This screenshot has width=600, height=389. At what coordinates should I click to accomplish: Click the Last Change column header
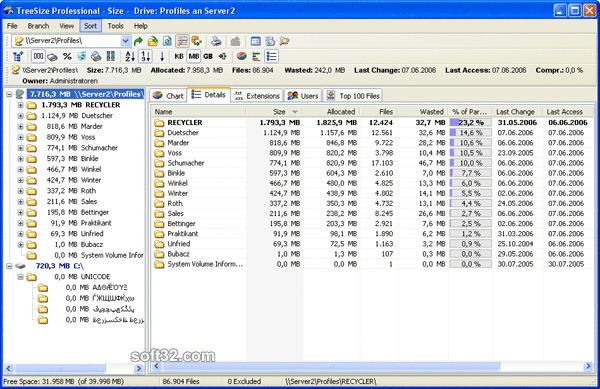(x=517, y=112)
